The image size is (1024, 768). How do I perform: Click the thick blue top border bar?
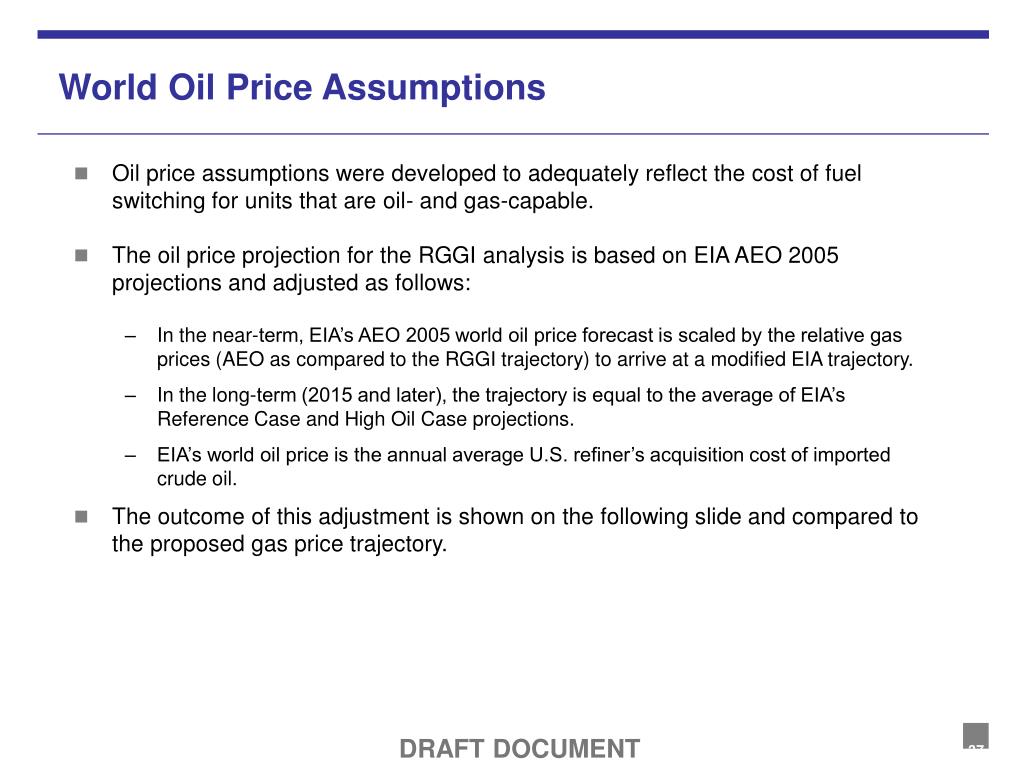coord(513,34)
